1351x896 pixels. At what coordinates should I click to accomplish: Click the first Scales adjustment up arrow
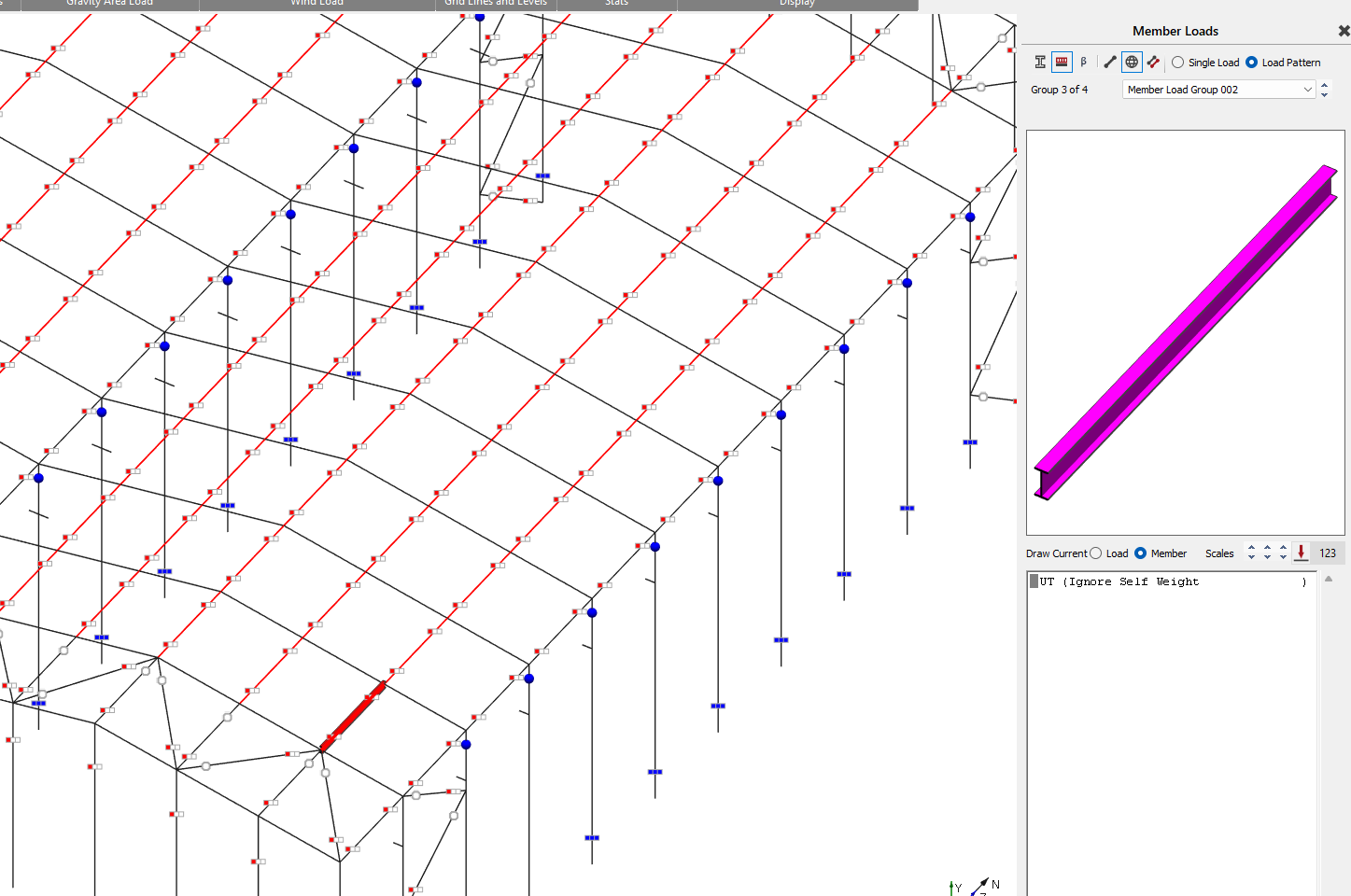tap(1251, 549)
